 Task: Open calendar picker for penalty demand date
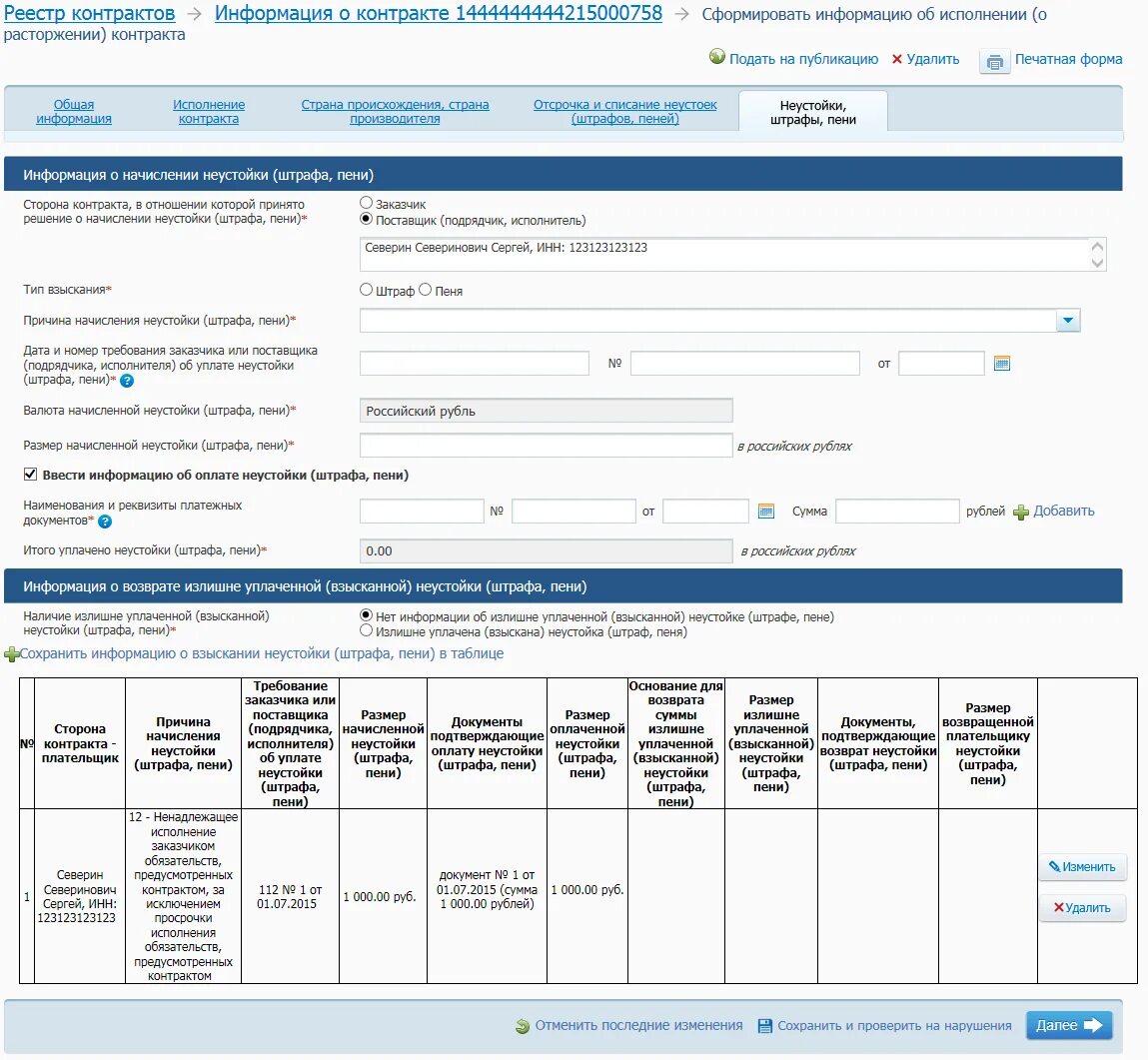pyautogui.click(x=1002, y=364)
